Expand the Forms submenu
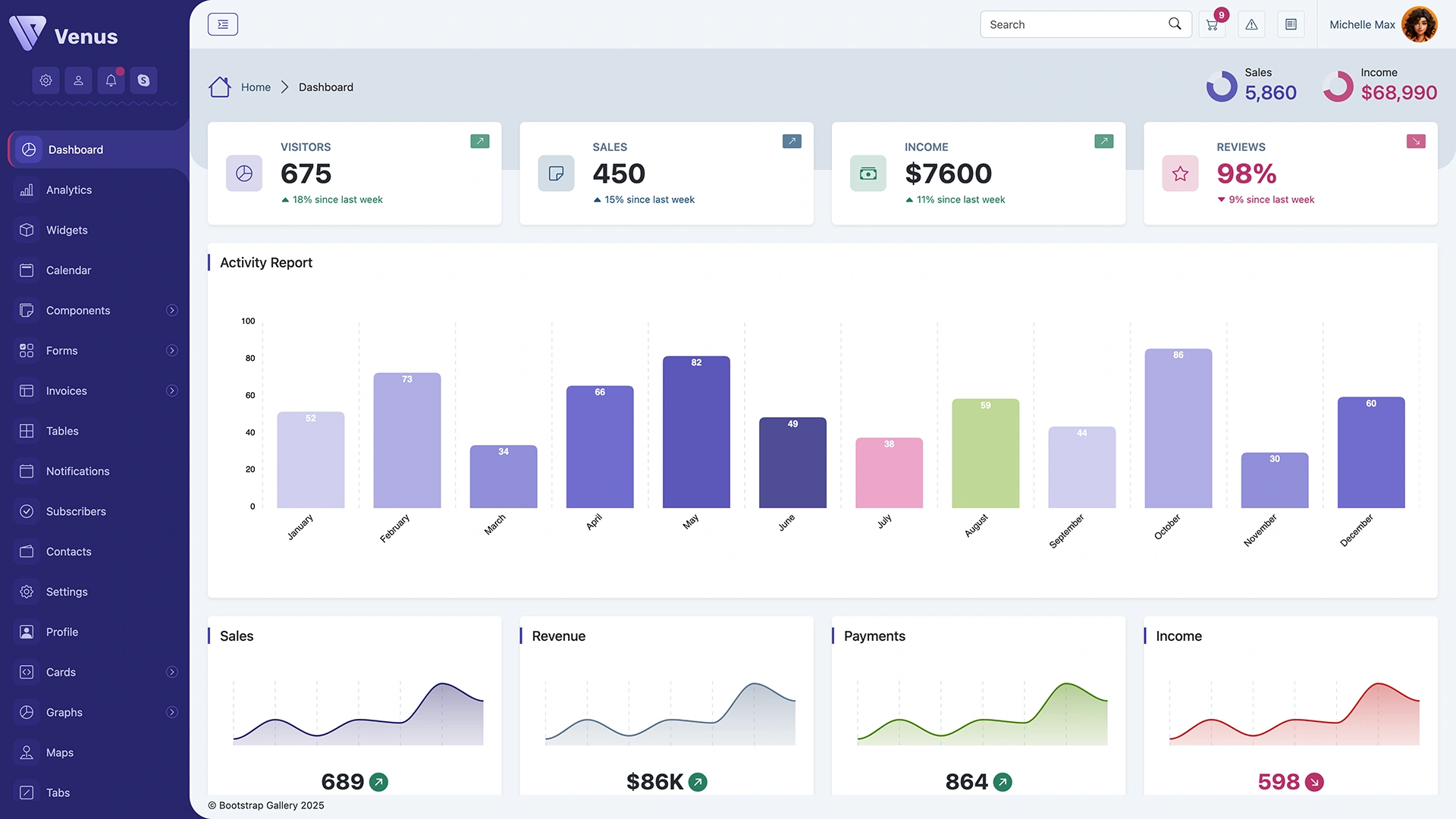 pos(172,350)
